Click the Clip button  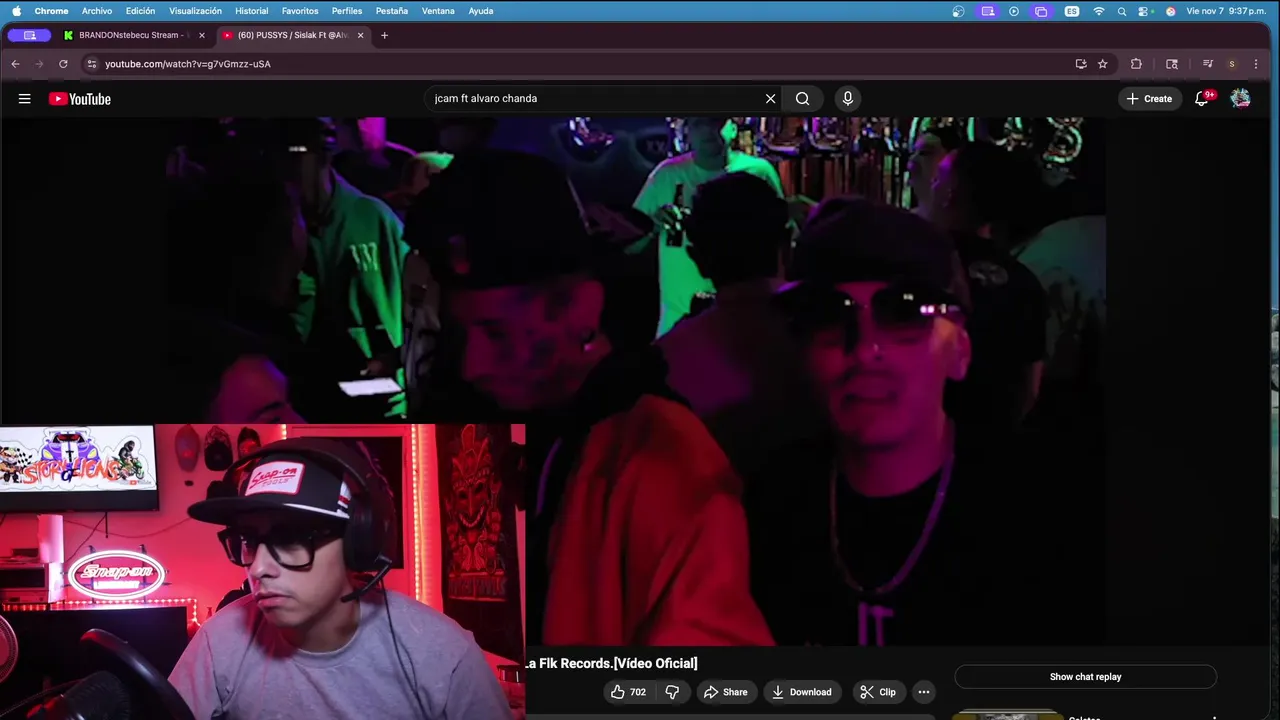click(878, 692)
